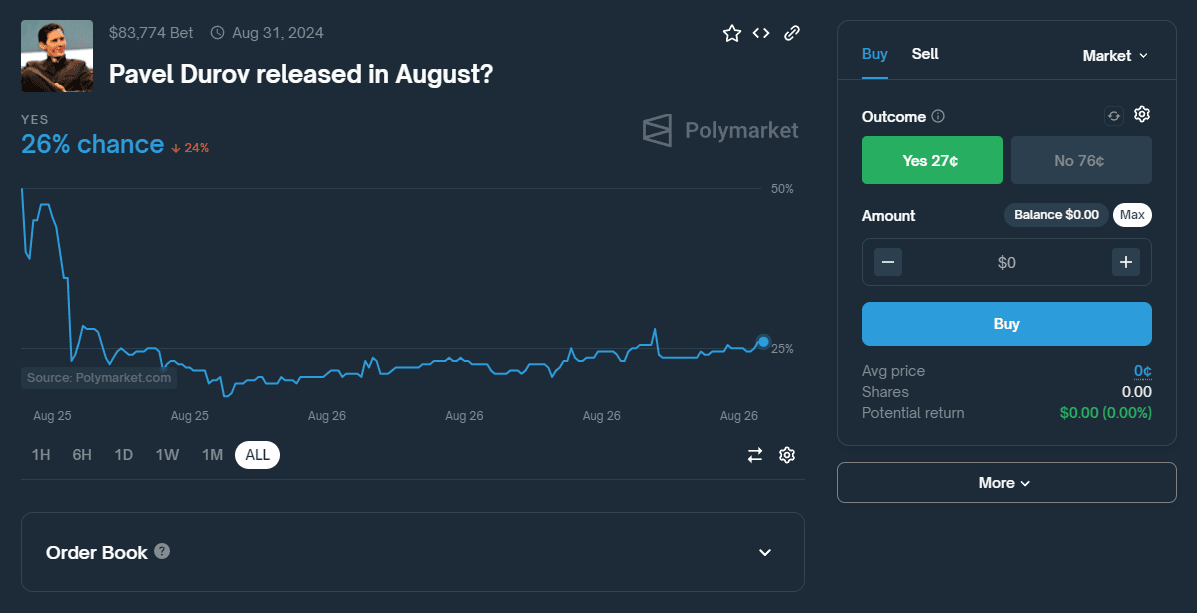The height and width of the screenshot is (613, 1197).
Task: Open outcome settings gear icon
Action: click(1142, 115)
